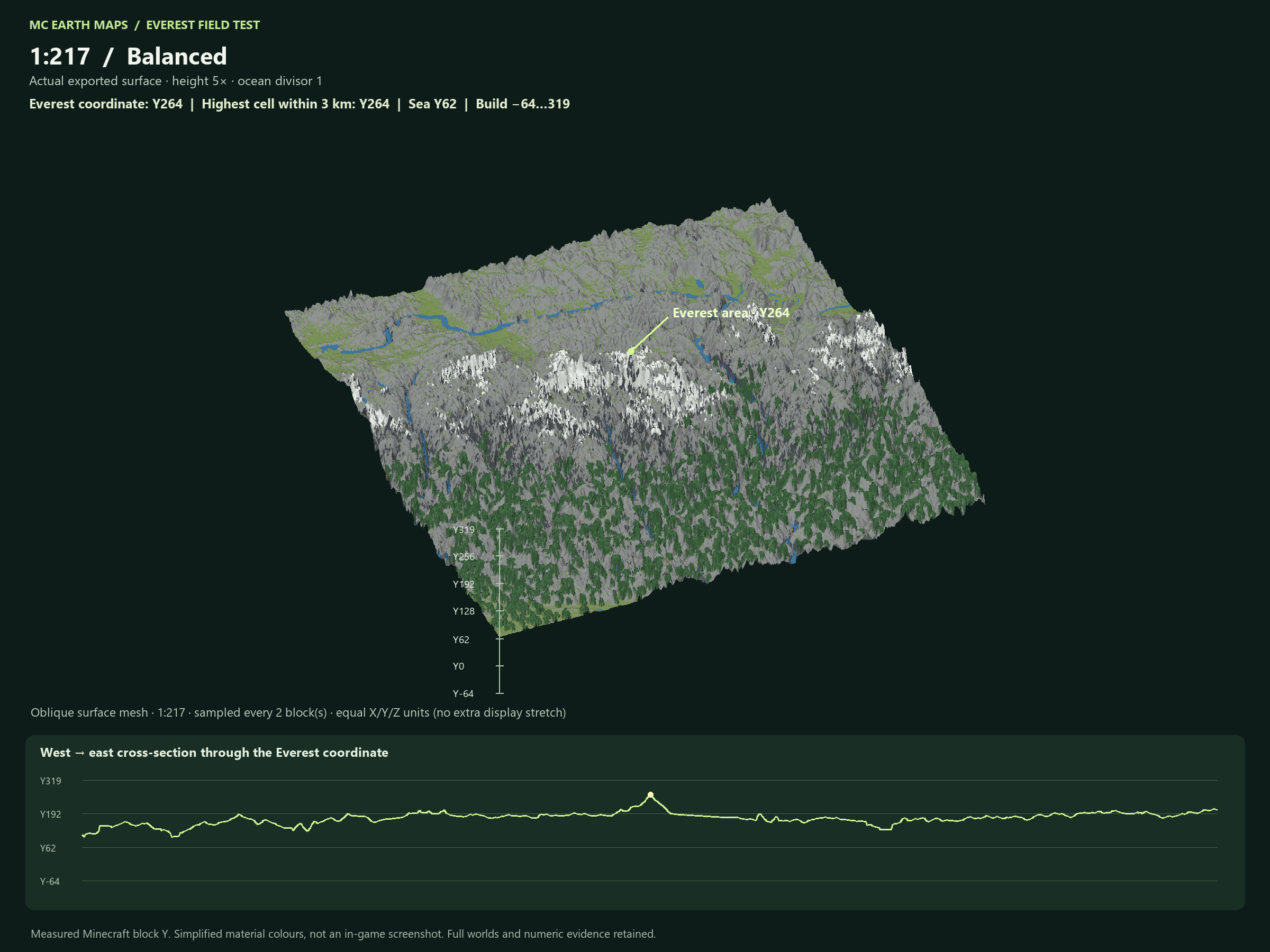Click the 'Measured Minecraft block Y' footnote

pos(343,933)
